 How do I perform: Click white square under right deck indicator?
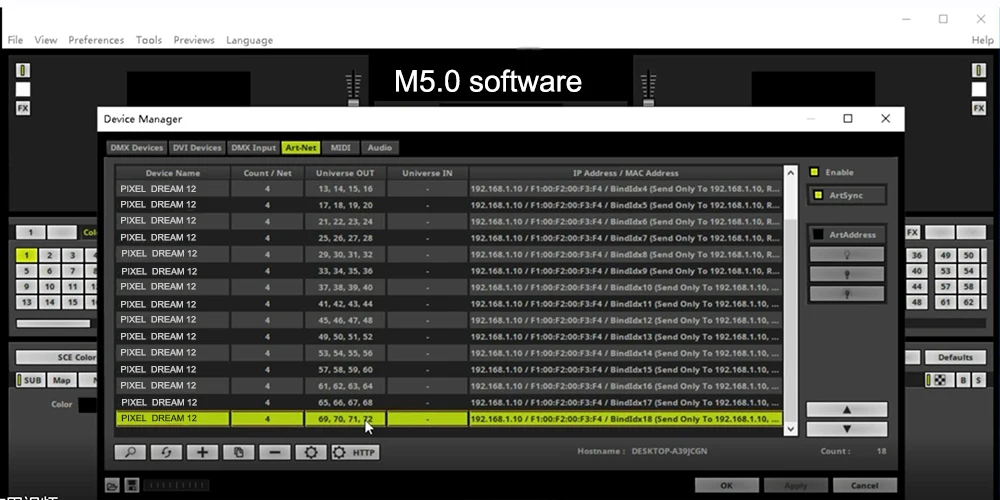(x=979, y=89)
